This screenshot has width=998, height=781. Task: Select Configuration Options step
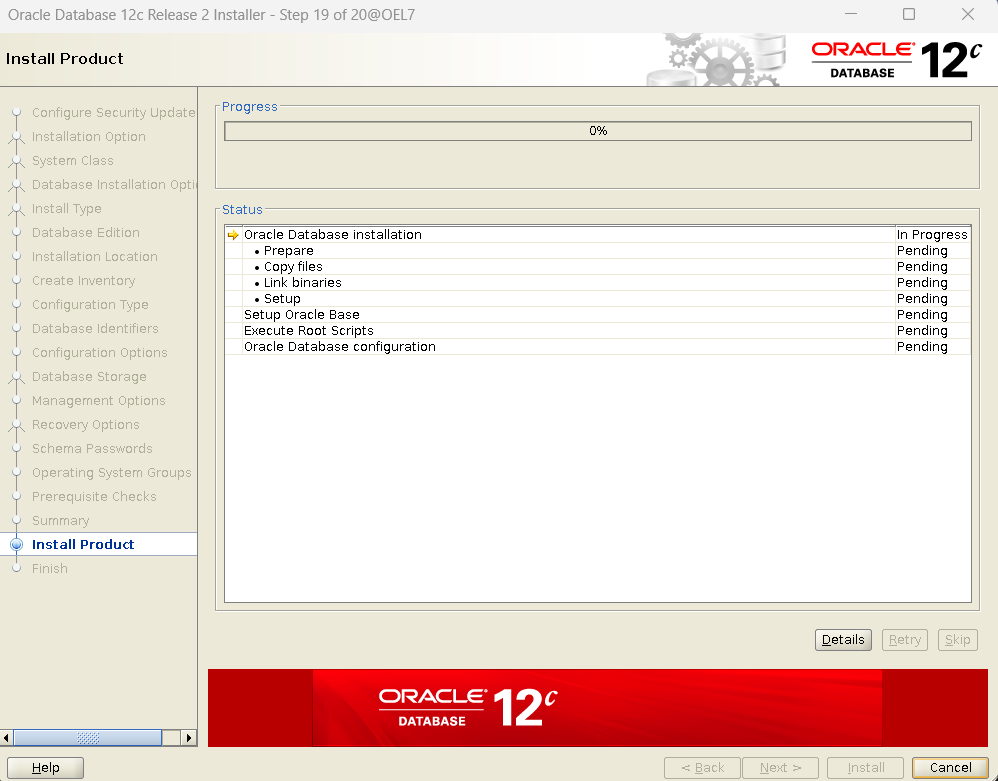99,353
